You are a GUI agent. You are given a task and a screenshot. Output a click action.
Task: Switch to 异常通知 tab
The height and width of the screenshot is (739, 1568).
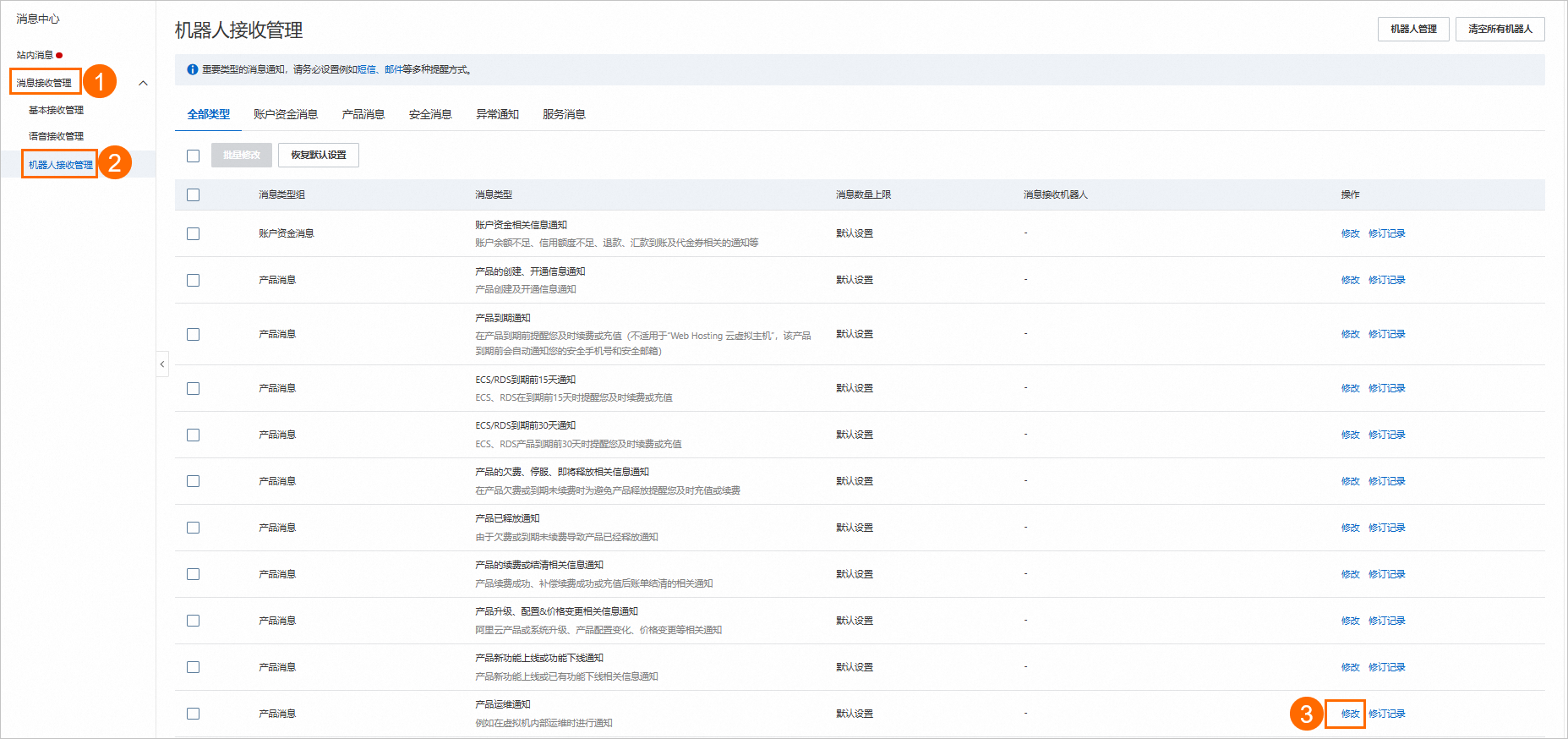click(x=497, y=114)
